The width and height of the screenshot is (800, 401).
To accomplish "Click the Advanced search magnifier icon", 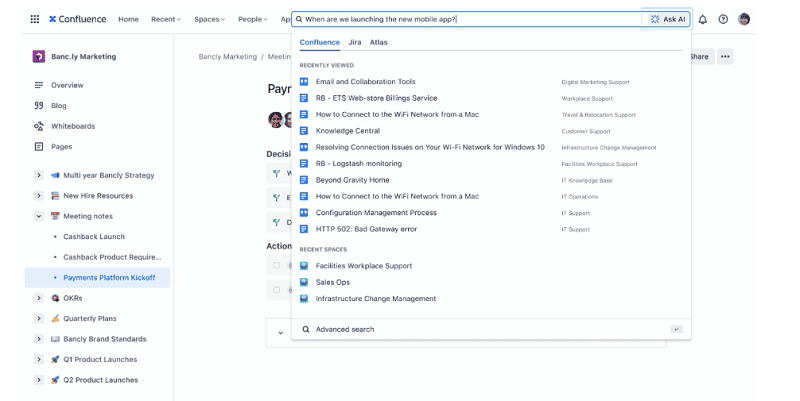I will [x=306, y=329].
